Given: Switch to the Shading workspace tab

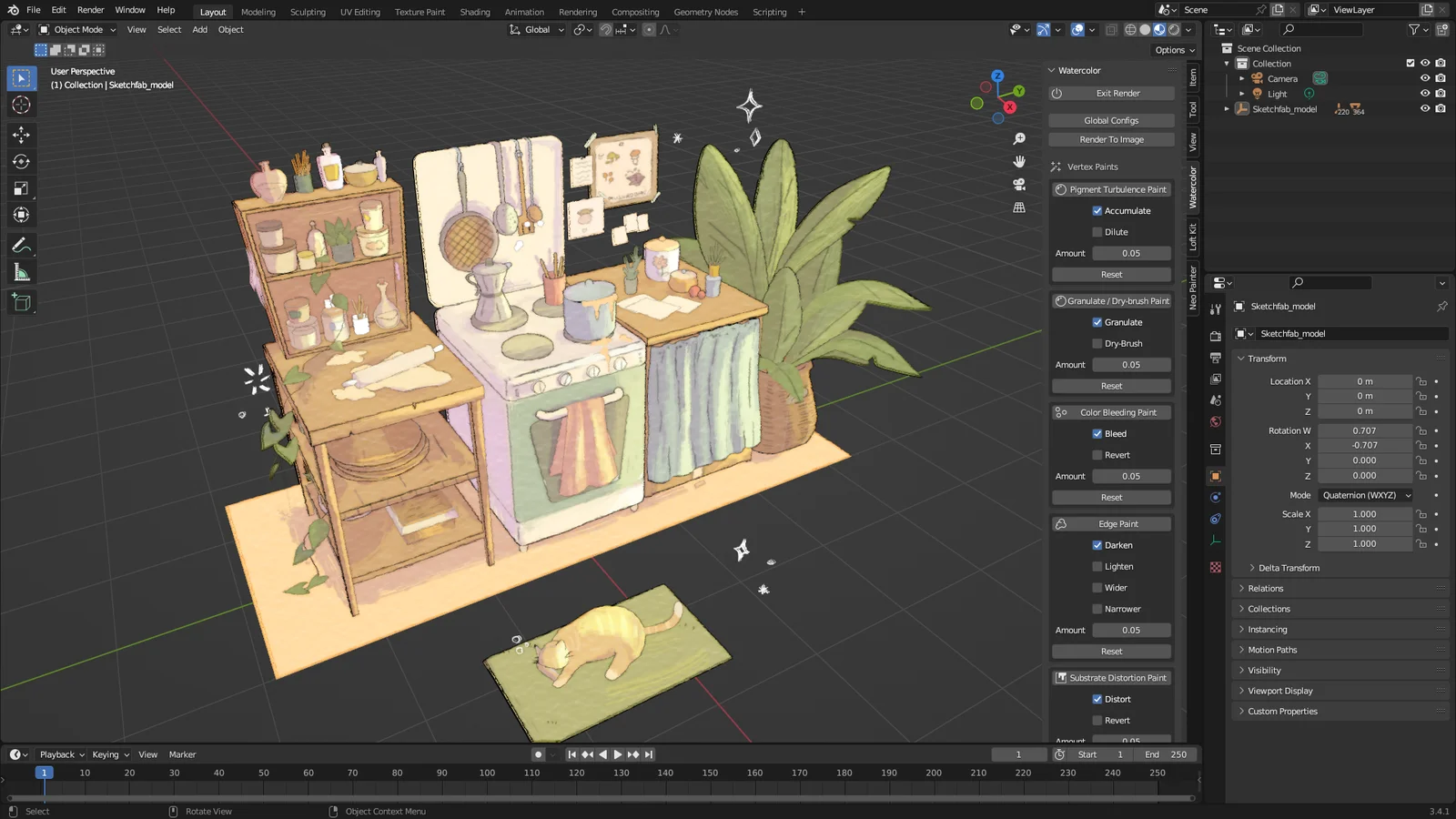Looking at the screenshot, I should tap(474, 12).
